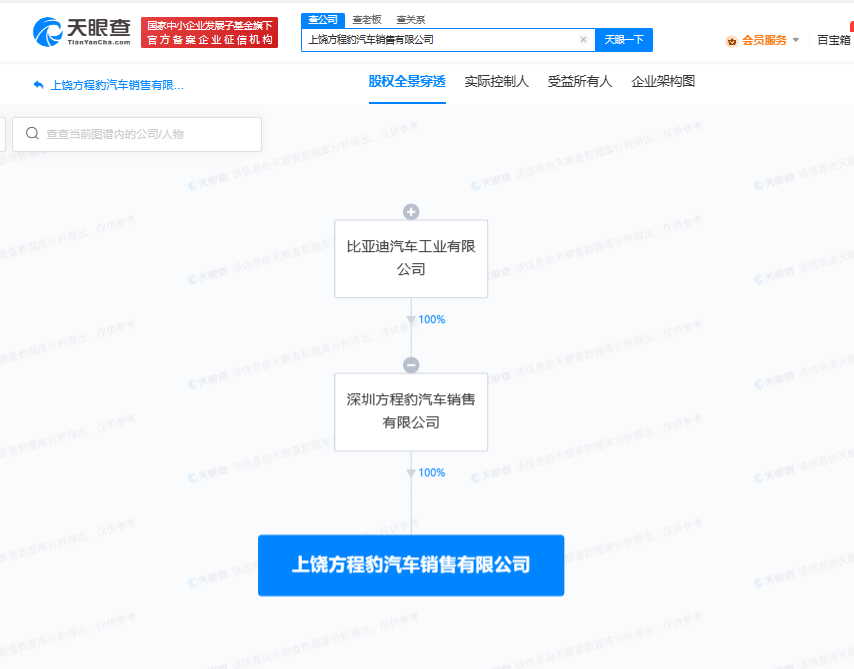Click the magnifier icon in graph search
The image size is (854, 669).
coord(32,133)
